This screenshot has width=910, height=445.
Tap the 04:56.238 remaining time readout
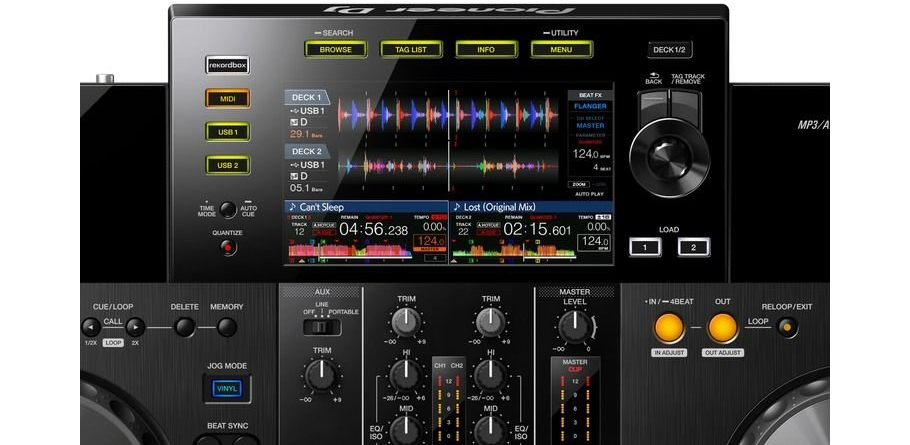(x=373, y=229)
